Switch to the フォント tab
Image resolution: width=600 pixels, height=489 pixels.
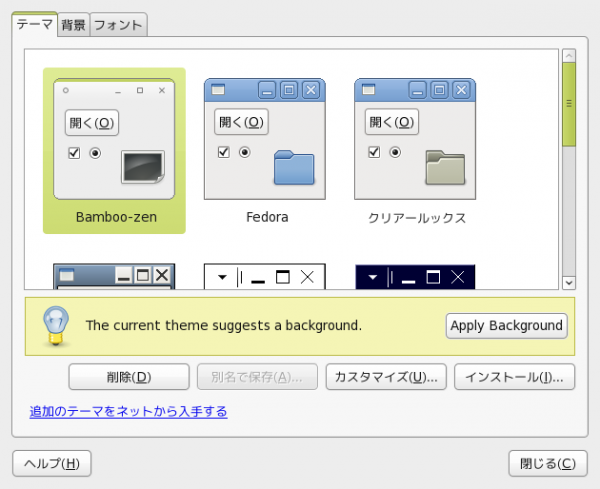pos(118,25)
